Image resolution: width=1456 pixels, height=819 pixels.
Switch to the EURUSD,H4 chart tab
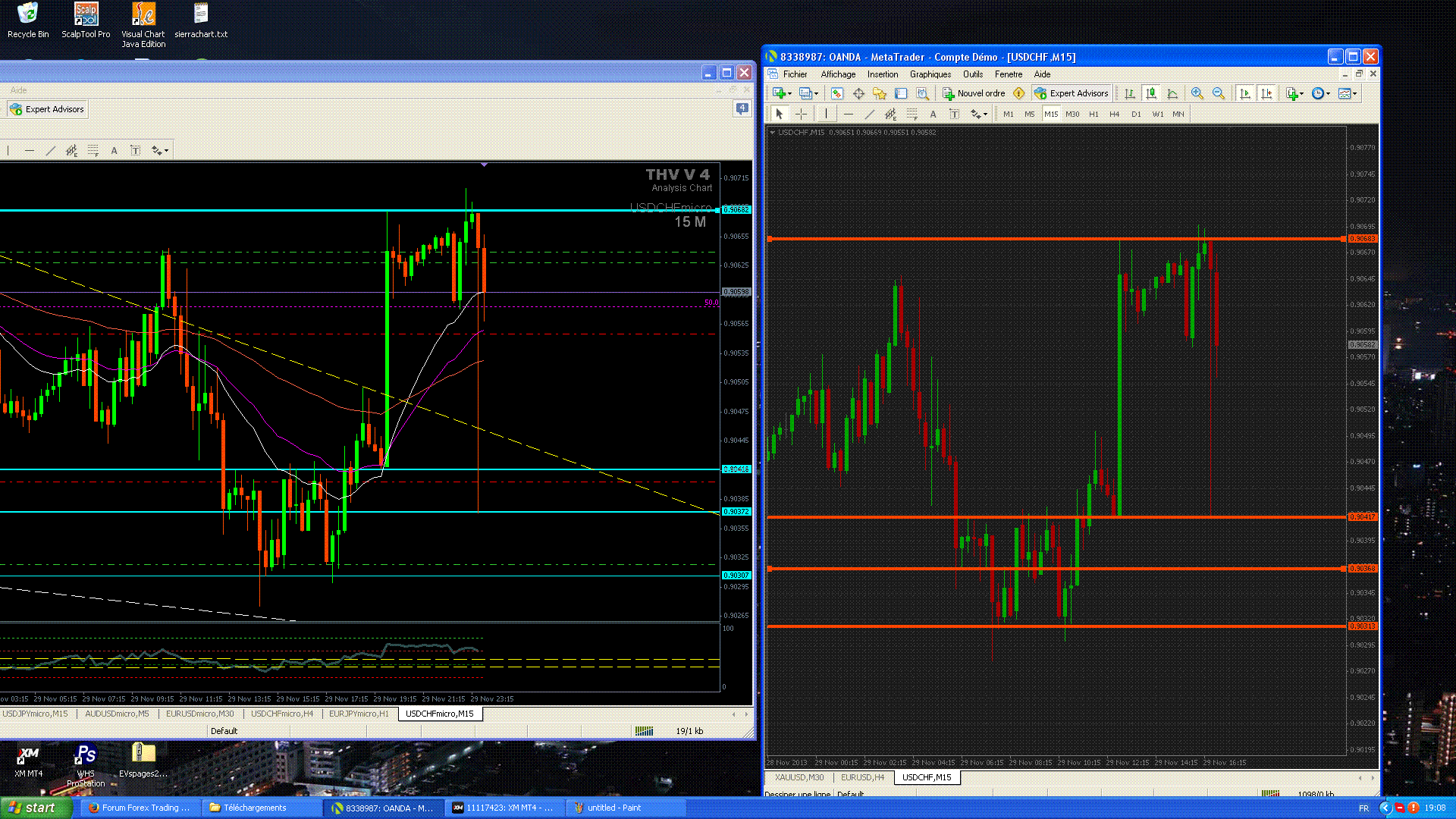pyautogui.click(x=862, y=777)
